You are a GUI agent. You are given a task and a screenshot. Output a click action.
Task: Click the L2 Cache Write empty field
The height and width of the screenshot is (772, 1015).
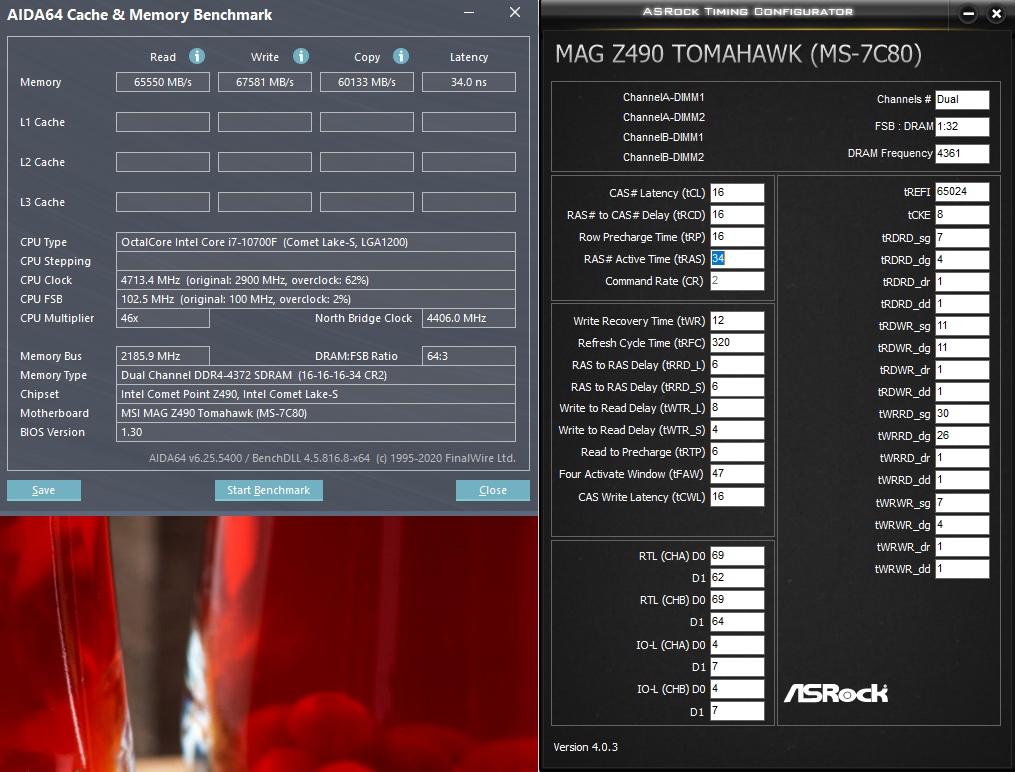coord(265,162)
